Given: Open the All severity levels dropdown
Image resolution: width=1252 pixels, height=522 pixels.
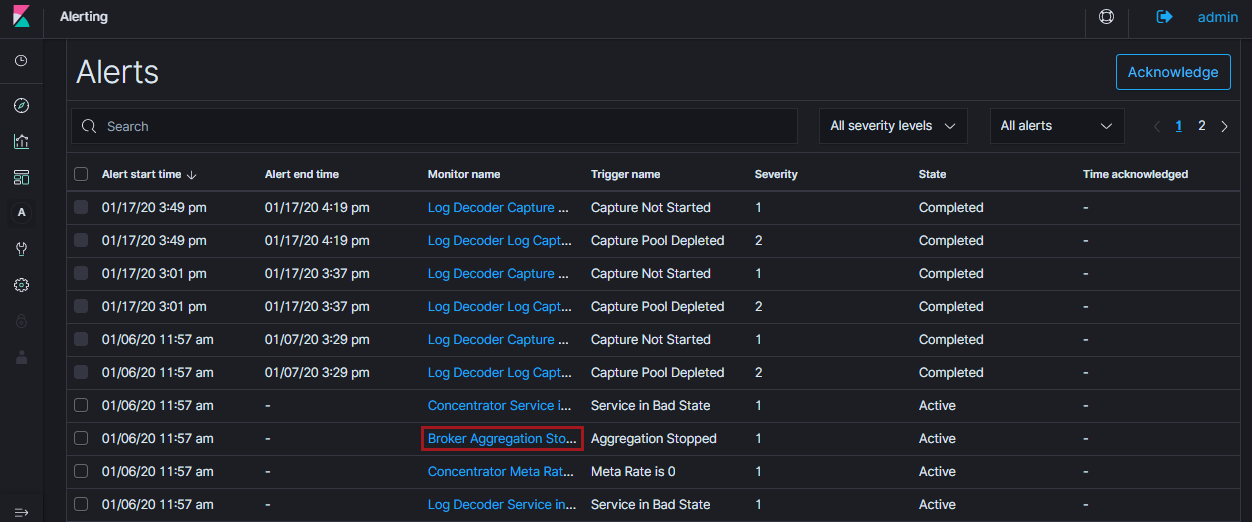Looking at the screenshot, I should (893, 126).
